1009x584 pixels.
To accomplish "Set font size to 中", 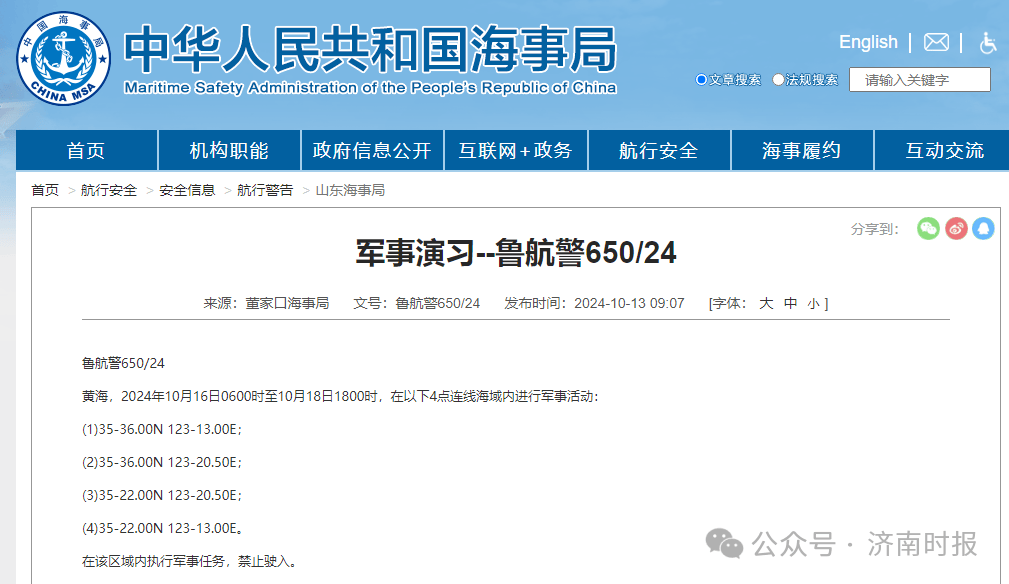I will point(791,303).
